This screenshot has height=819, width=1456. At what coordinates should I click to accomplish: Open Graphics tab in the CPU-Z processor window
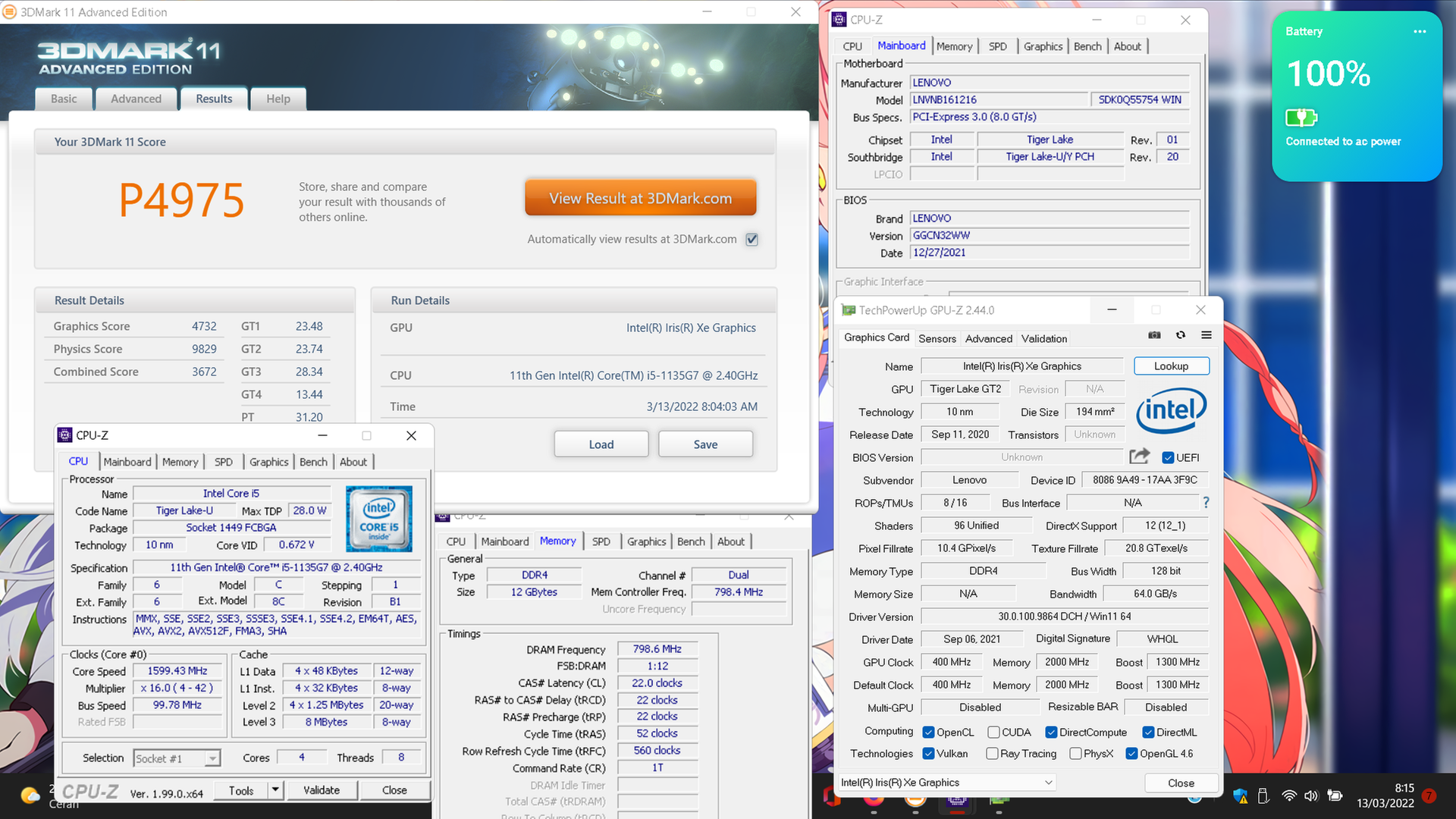[269, 462]
